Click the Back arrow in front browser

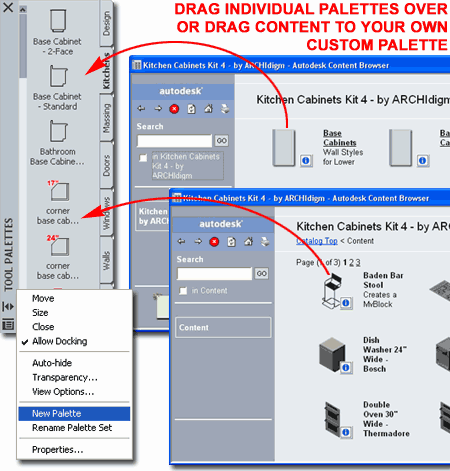pos(181,241)
